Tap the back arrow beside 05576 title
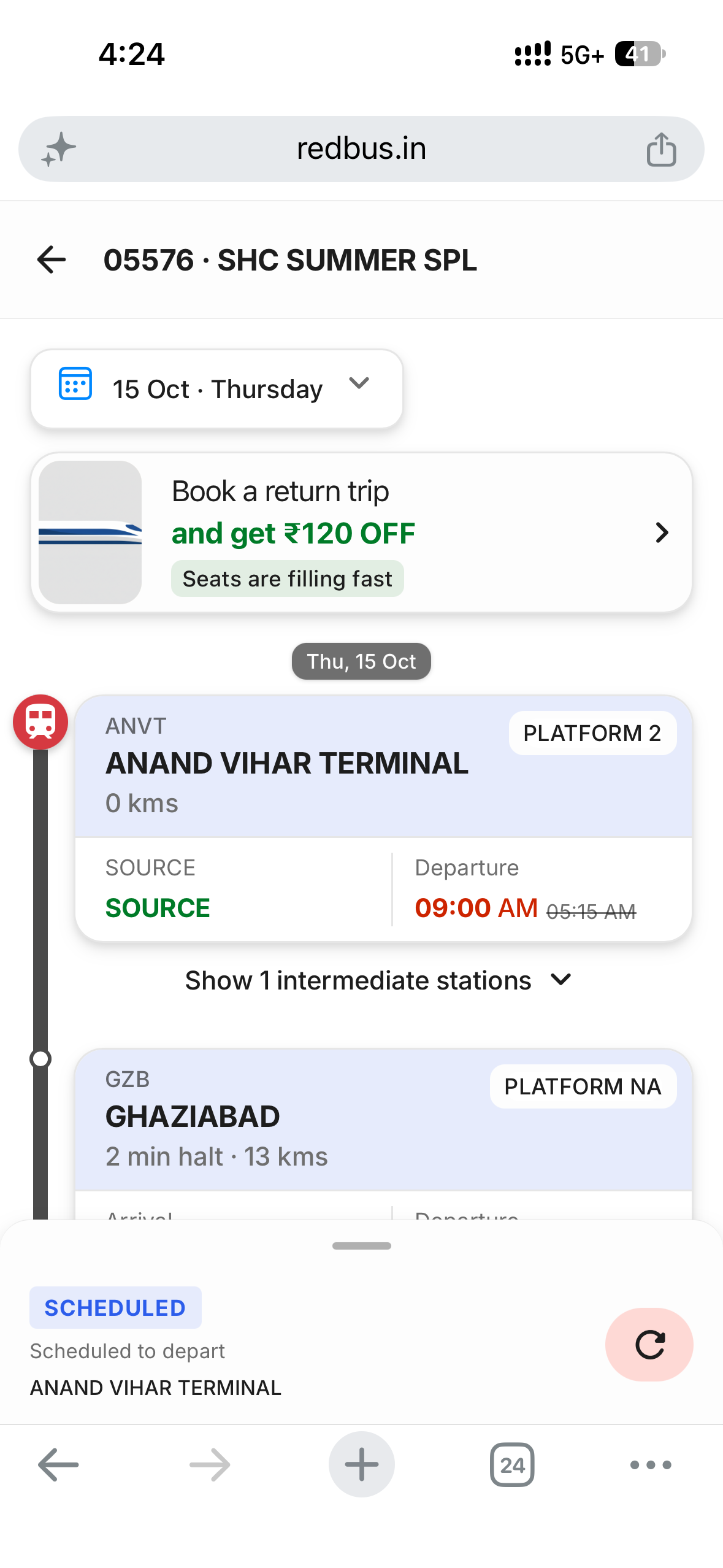The height and width of the screenshot is (1568, 723). coord(52,259)
